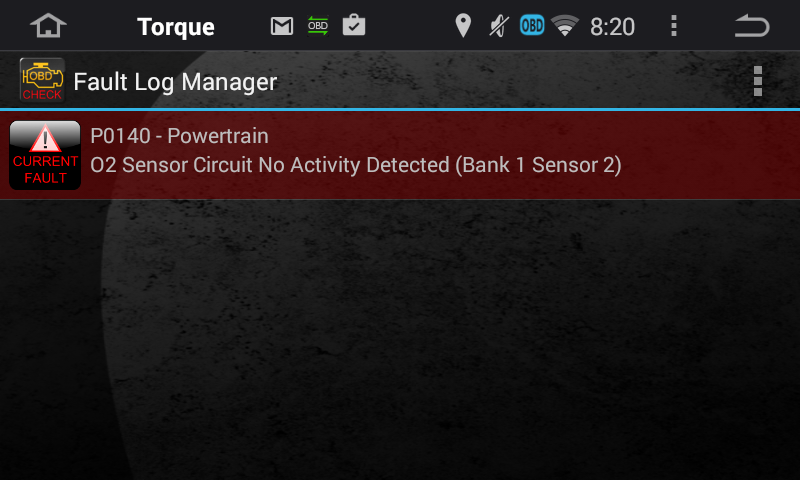Tap the Fault Log Manager title

pos(175,82)
